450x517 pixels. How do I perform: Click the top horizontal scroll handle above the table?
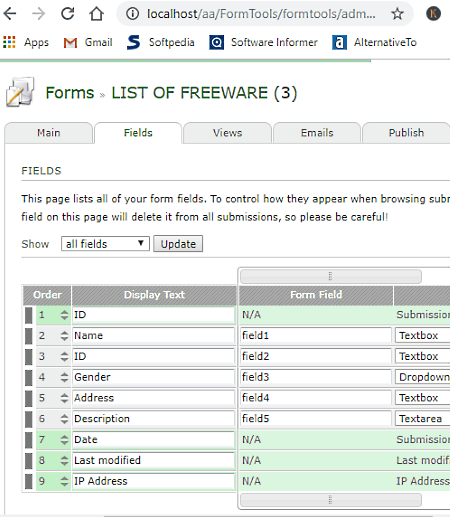(x=331, y=276)
